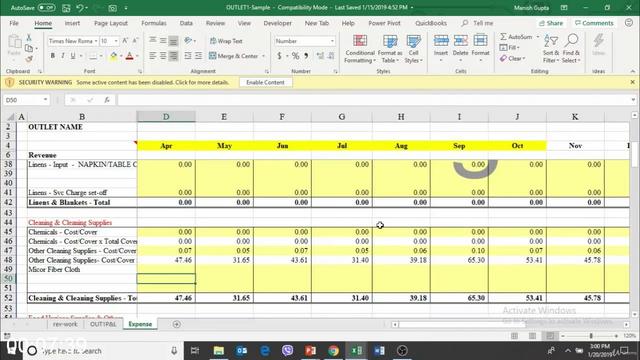The height and width of the screenshot is (360, 640).
Task: Click the Undo arrow icon
Action: click(80, 8)
